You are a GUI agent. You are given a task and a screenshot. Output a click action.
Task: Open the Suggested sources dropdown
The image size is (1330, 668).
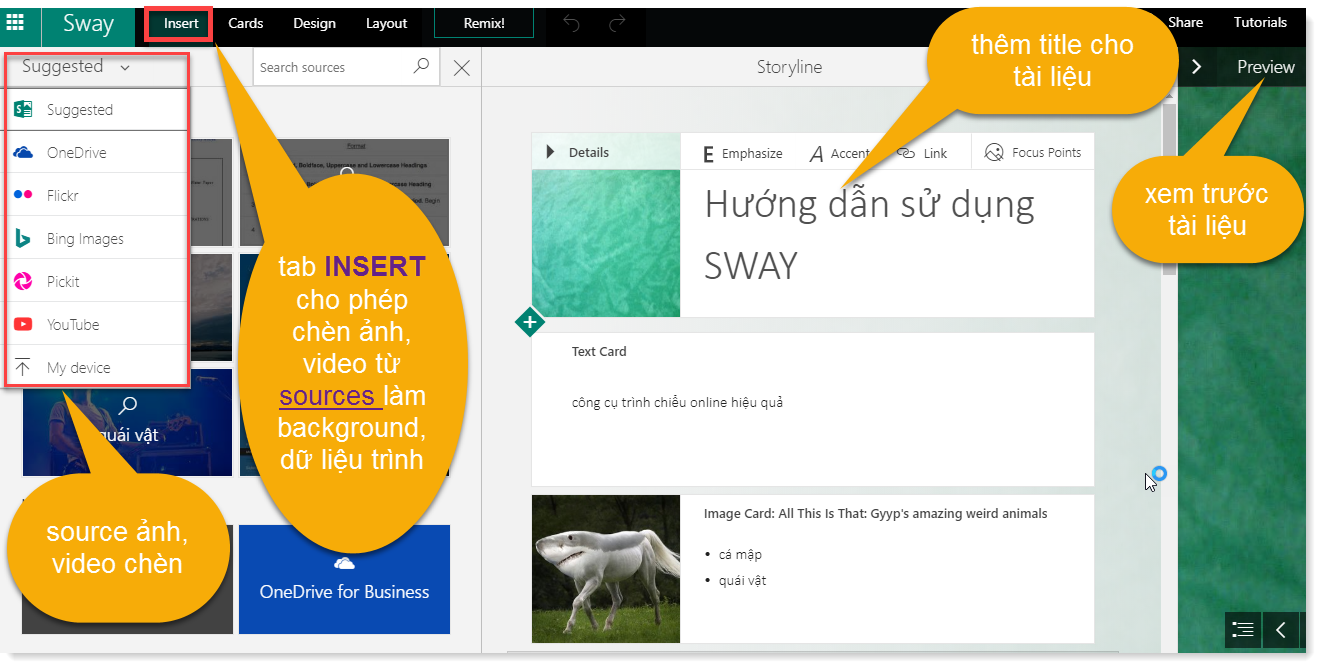76,67
